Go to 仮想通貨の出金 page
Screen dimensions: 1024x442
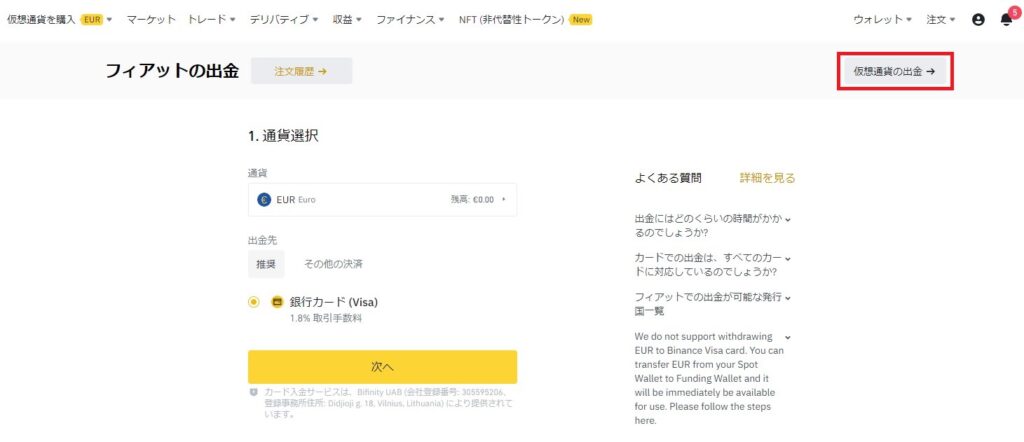(895, 72)
